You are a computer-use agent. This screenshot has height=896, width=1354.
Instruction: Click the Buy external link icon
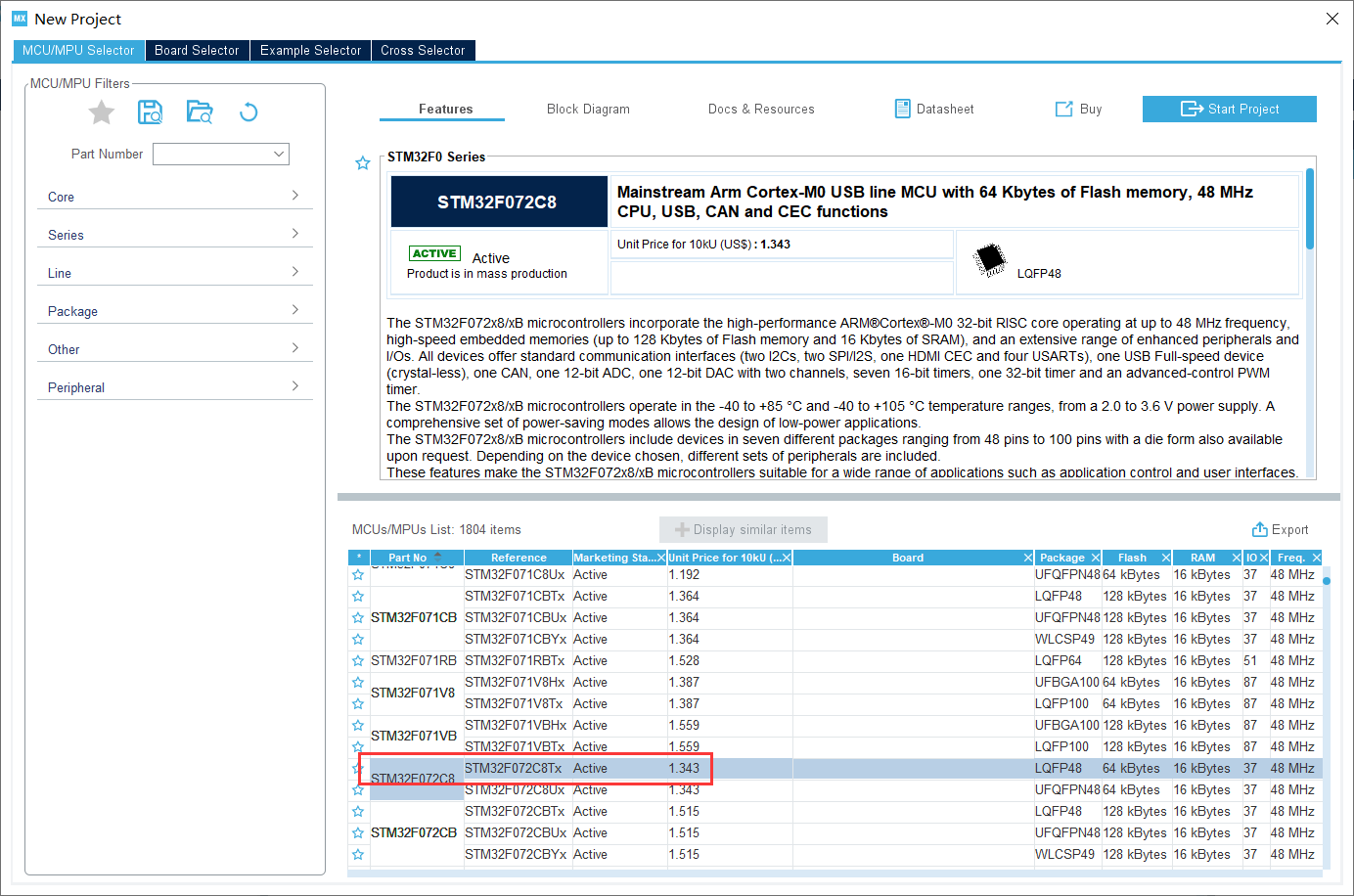tap(1064, 109)
